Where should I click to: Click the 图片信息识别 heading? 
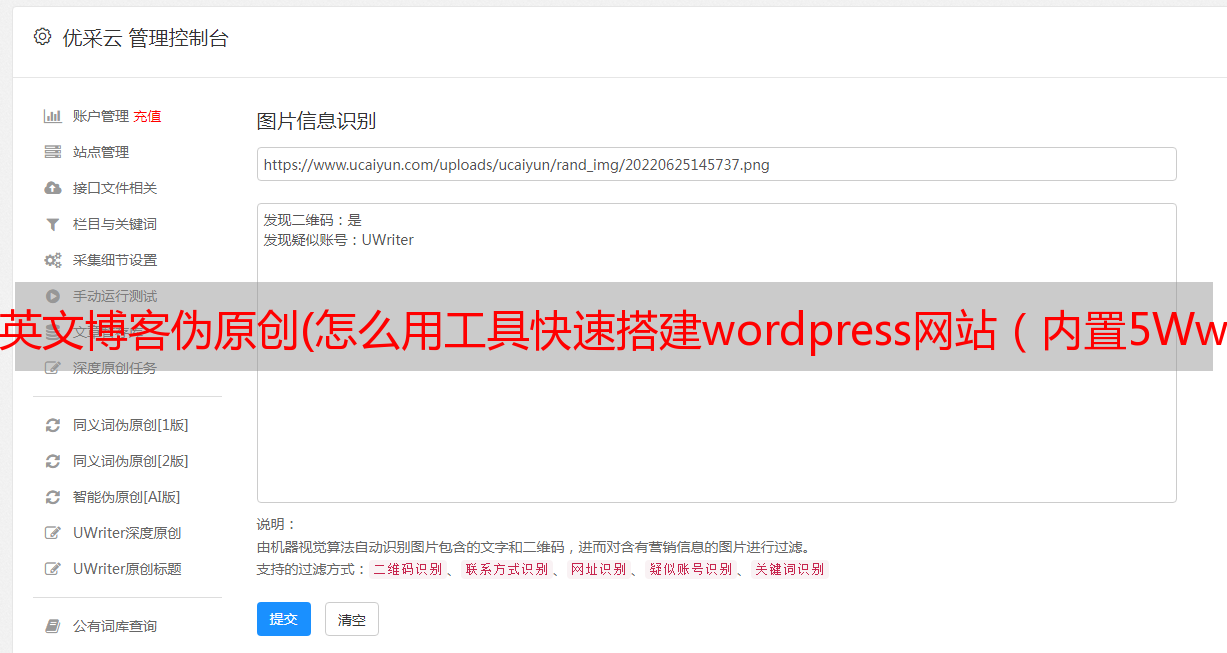pos(316,121)
